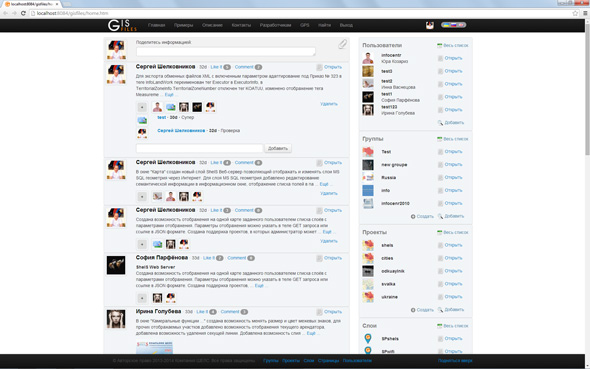
Task: Click the cities project icon
Action: 368,258
